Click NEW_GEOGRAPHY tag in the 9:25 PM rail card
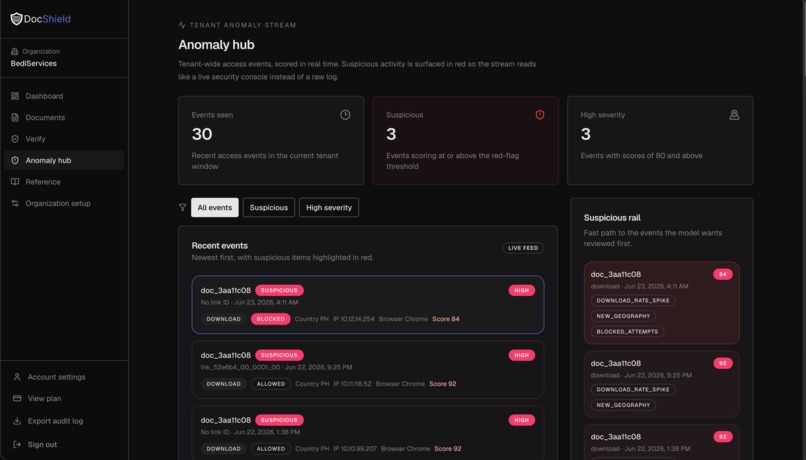Image resolution: width=806 pixels, height=460 pixels. click(623, 405)
